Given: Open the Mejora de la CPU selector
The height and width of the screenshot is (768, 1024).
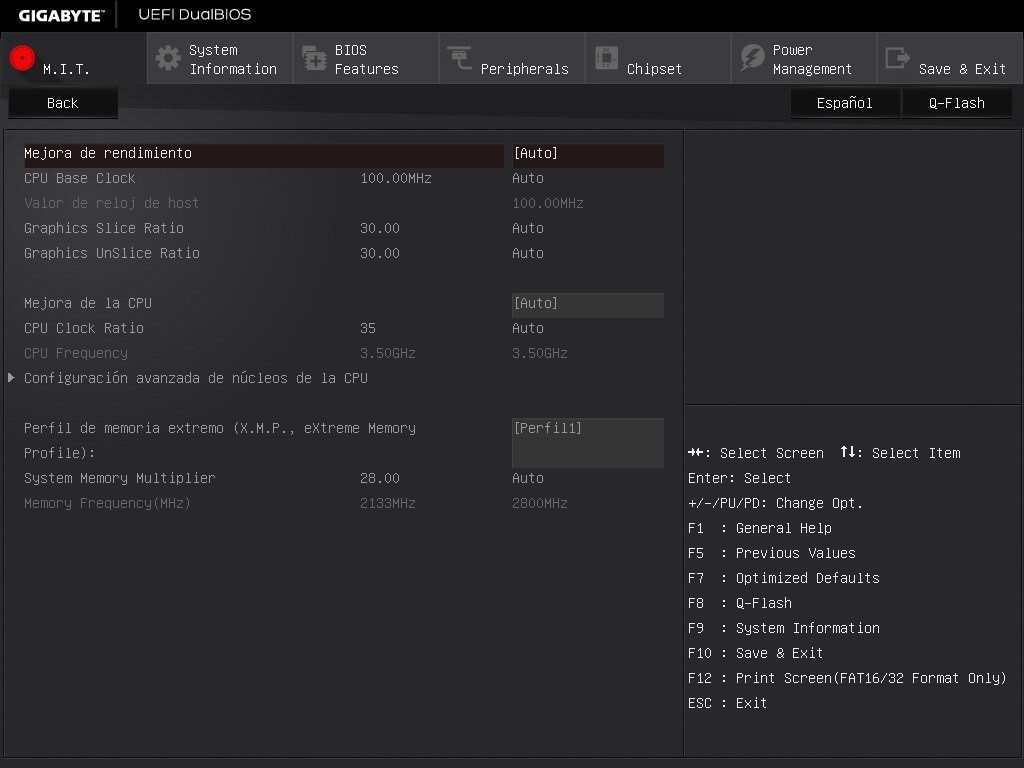Looking at the screenshot, I should [x=587, y=303].
